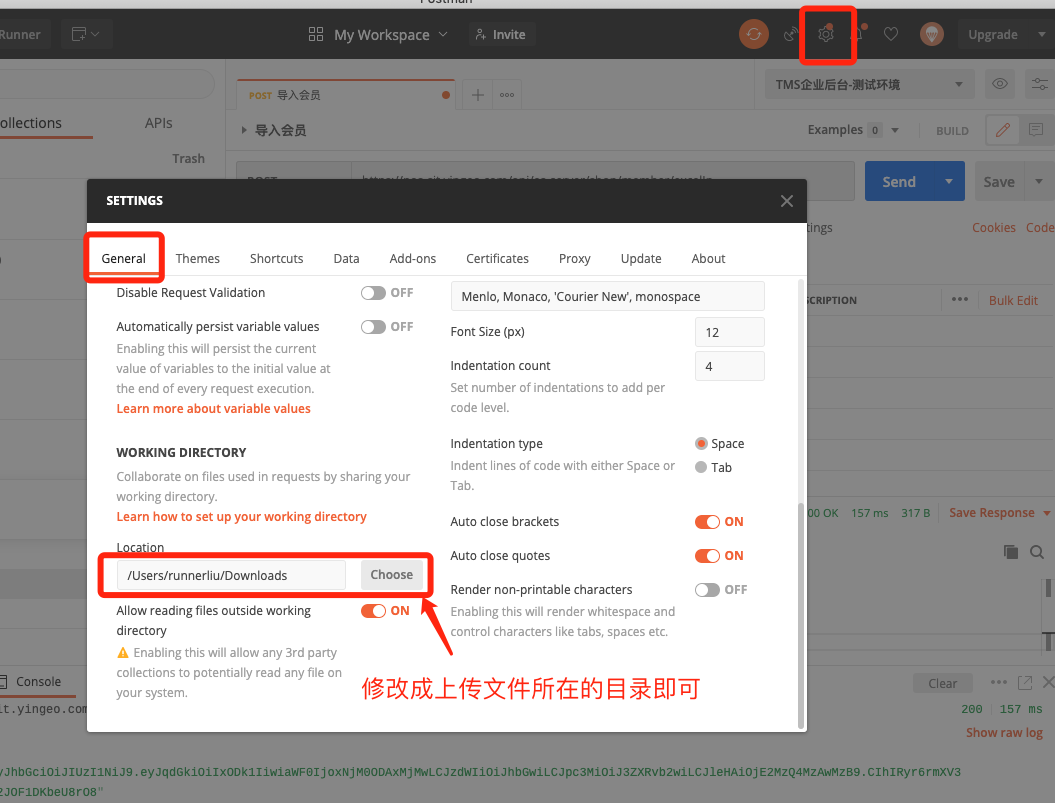
Task: Click the Bulk Edit link
Action: 1013,300
